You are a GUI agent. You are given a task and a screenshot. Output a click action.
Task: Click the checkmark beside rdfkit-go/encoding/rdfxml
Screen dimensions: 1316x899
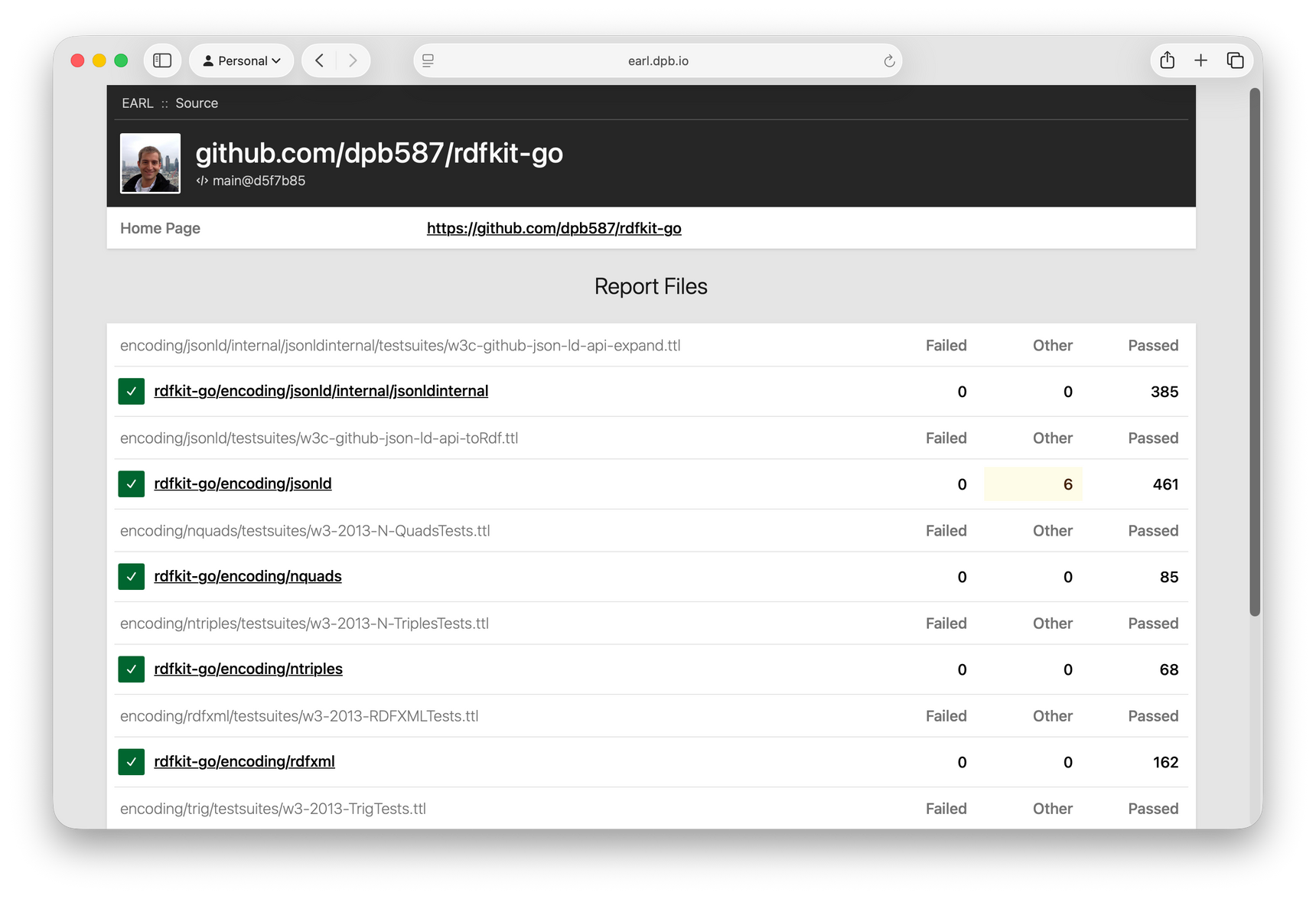[131, 762]
